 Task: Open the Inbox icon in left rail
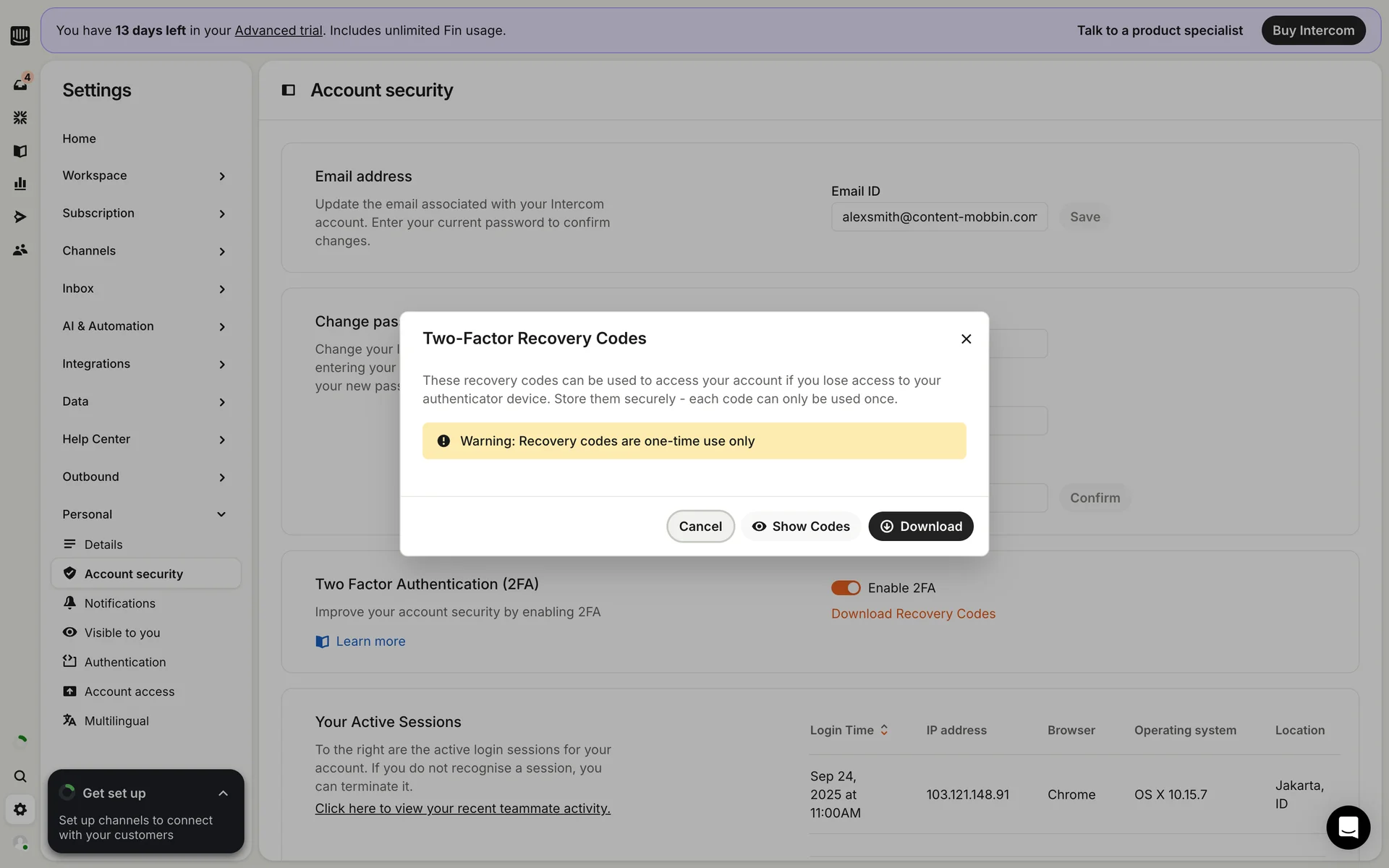[20, 84]
